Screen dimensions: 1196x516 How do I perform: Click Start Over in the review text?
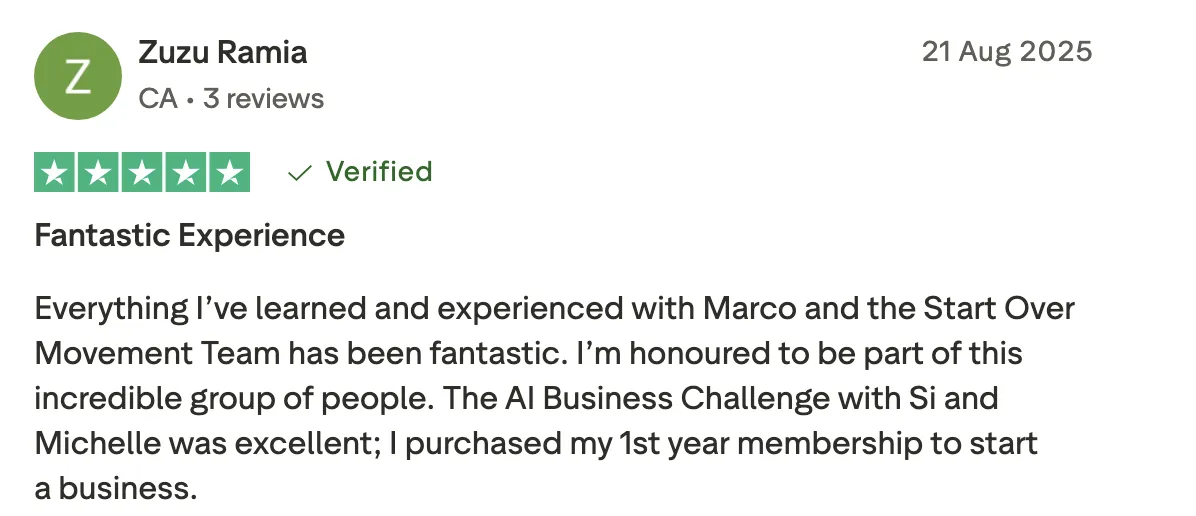pyautogui.click(x=998, y=308)
